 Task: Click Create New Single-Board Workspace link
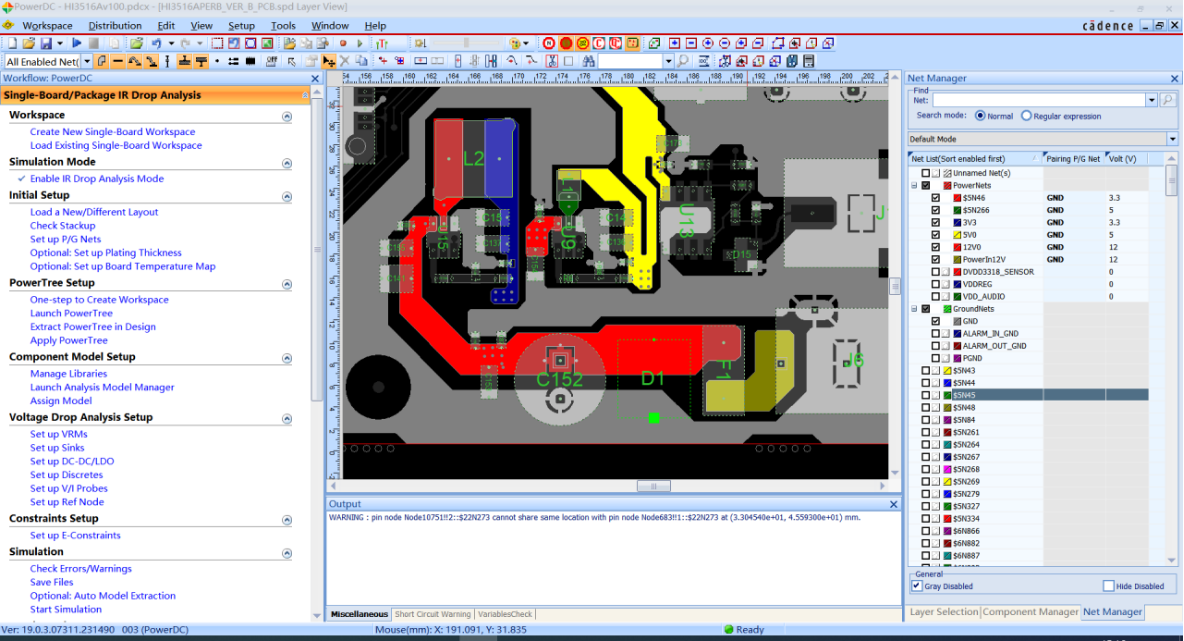[113, 132]
